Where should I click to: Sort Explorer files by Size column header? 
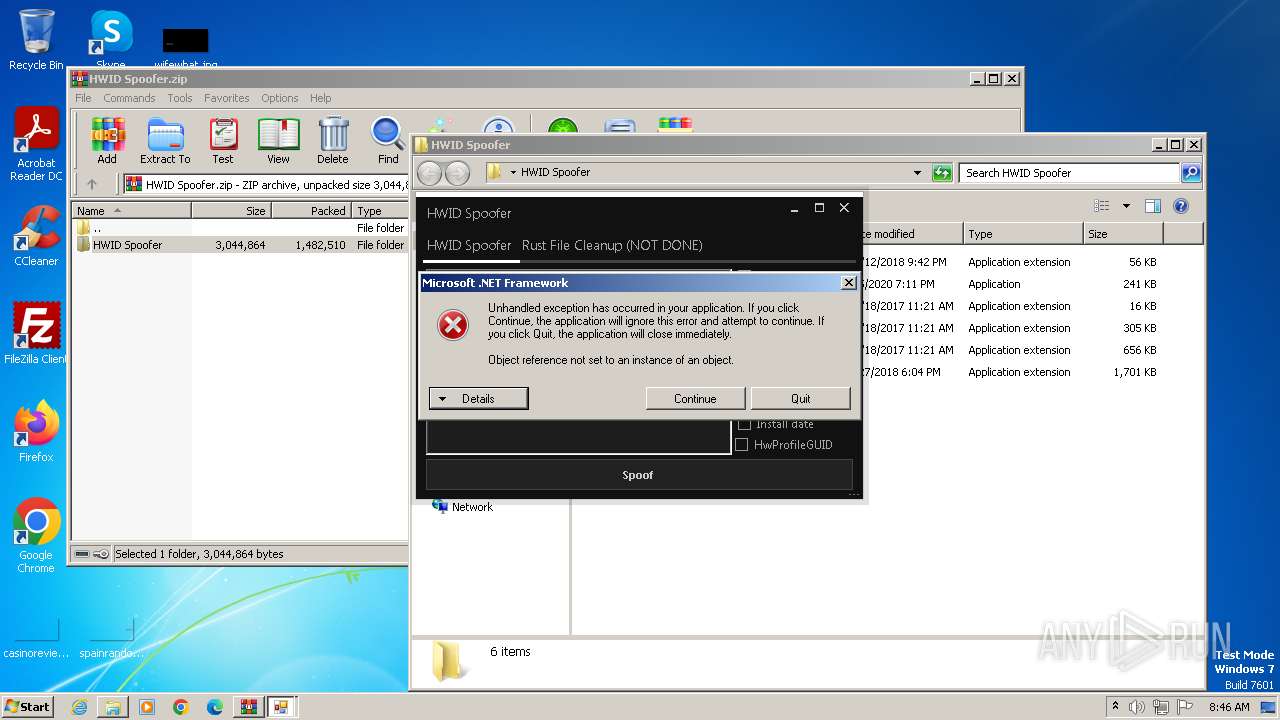[1123, 234]
